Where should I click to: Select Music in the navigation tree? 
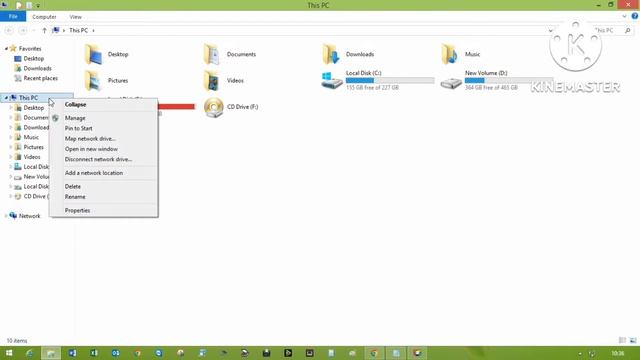tap(31, 137)
